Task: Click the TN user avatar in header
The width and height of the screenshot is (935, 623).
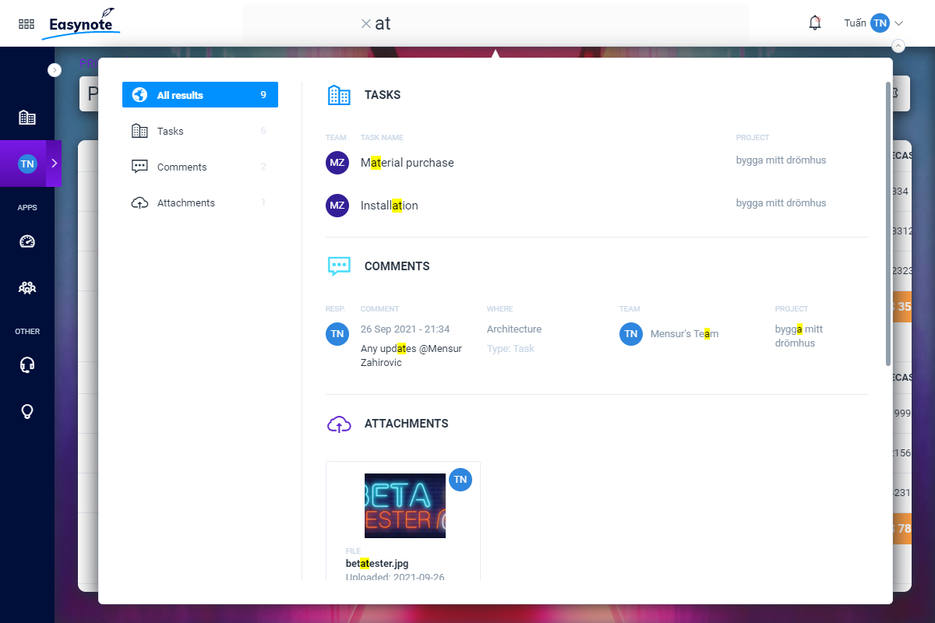Action: click(x=880, y=23)
